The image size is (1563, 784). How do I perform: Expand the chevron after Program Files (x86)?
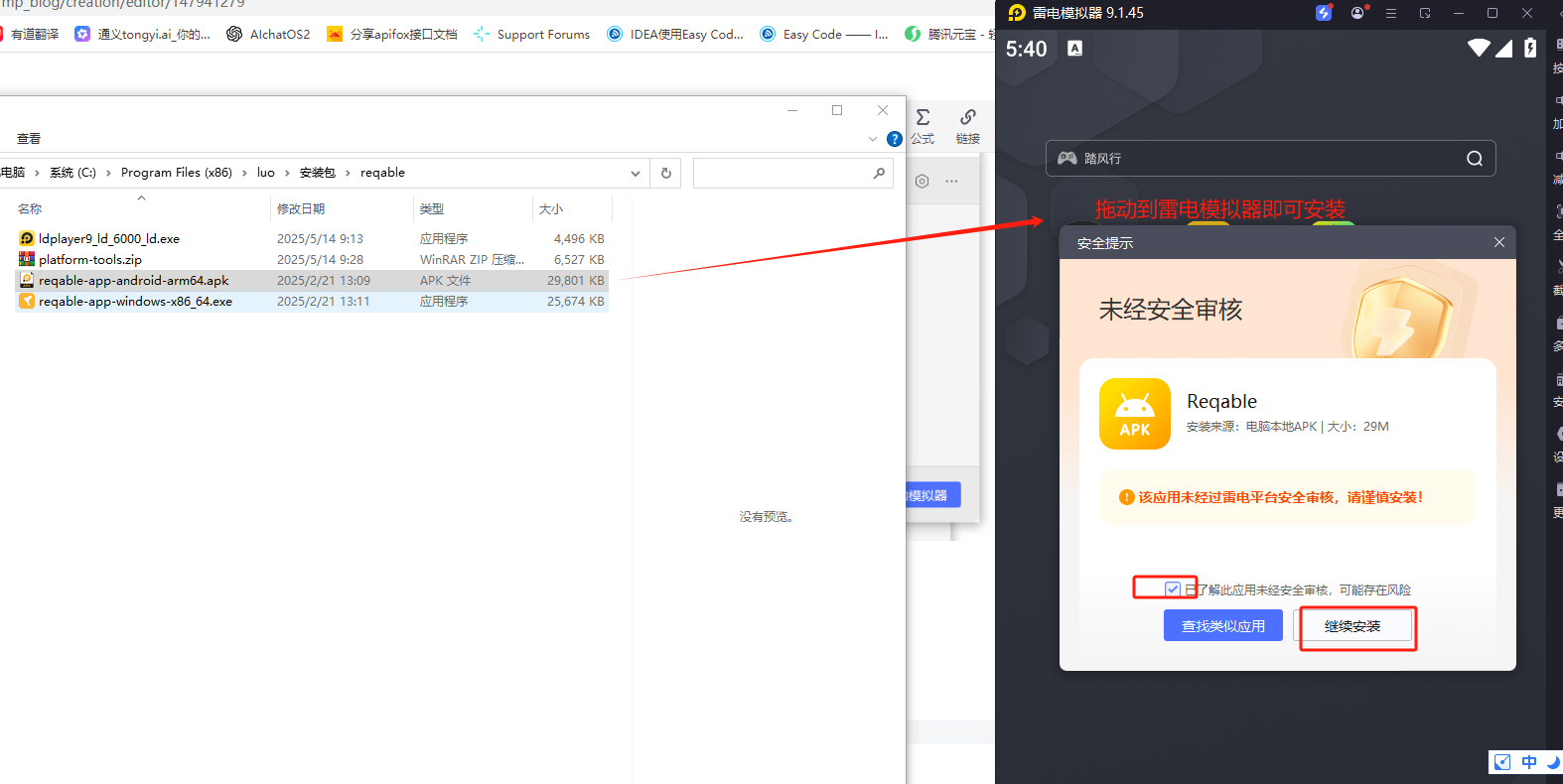244,173
